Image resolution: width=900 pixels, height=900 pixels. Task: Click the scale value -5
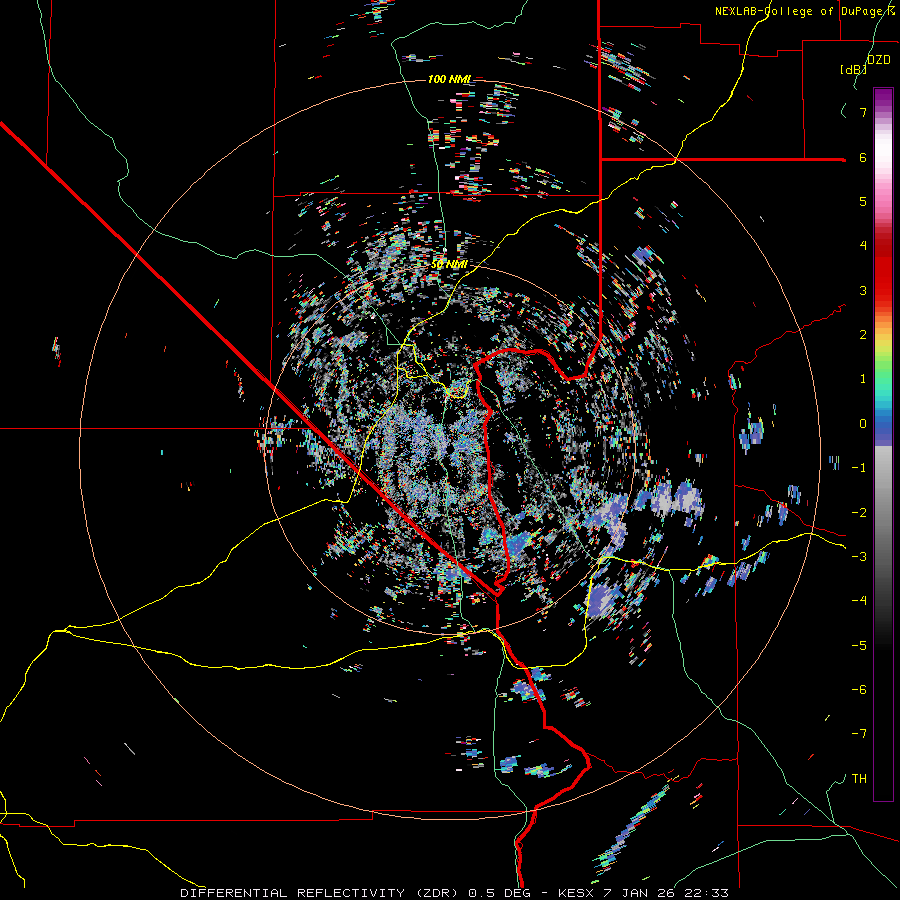pyautogui.click(x=859, y=646)
